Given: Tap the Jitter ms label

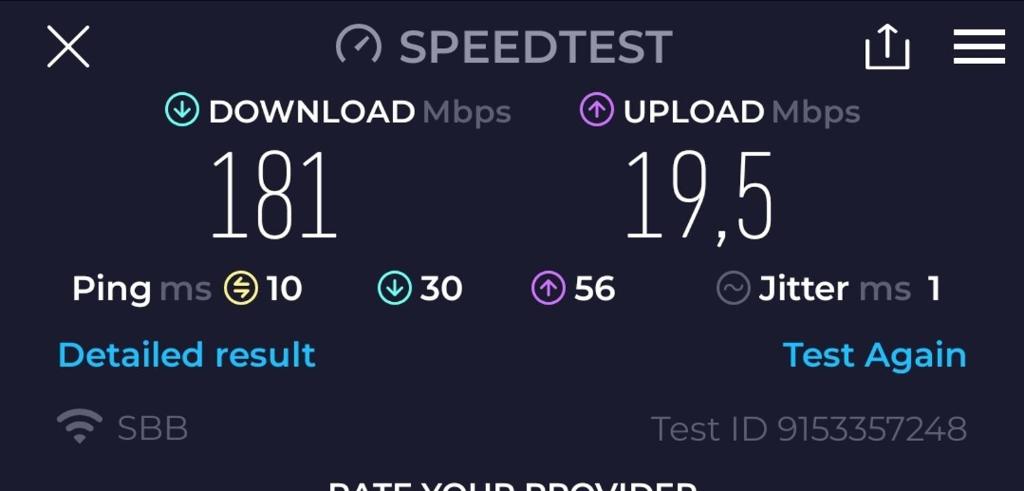Looking at the screenshot, I should 835,289.
